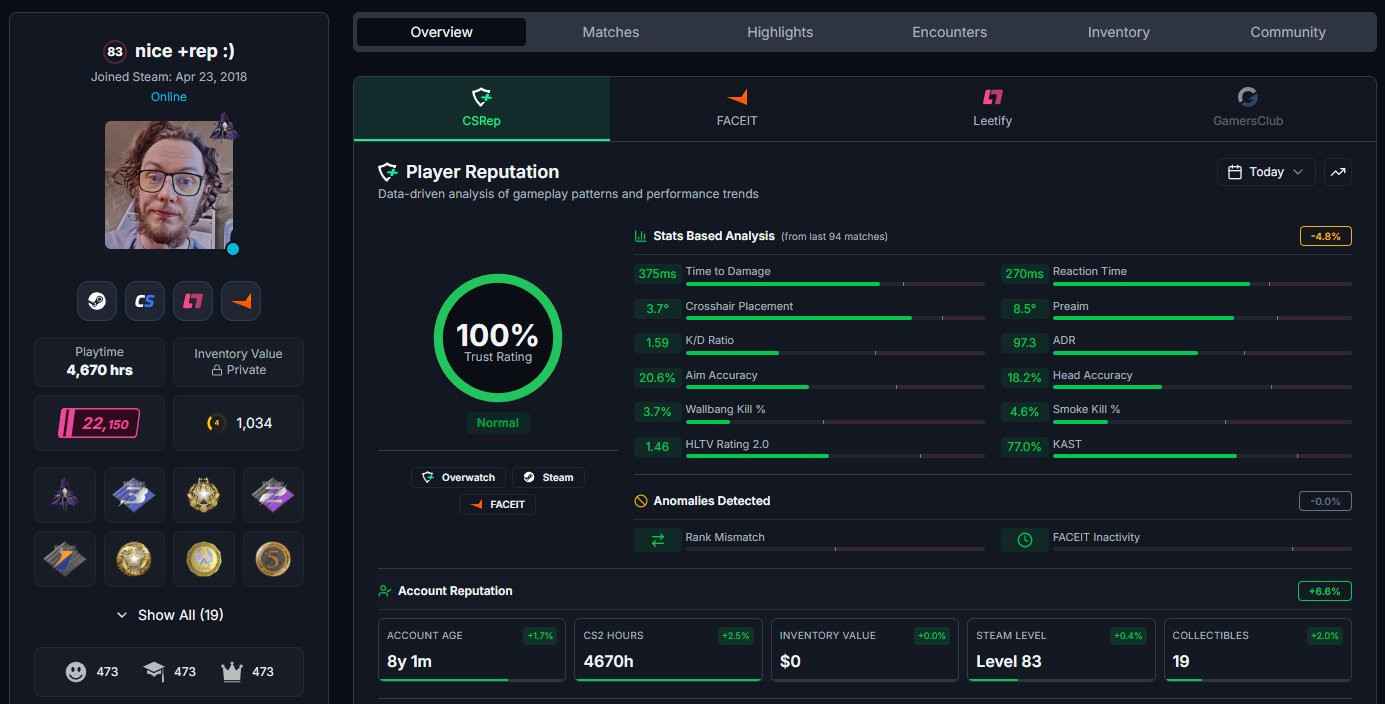Click the FACEIT icon under the avatar
1385x704 pixels.
point(241,301)
